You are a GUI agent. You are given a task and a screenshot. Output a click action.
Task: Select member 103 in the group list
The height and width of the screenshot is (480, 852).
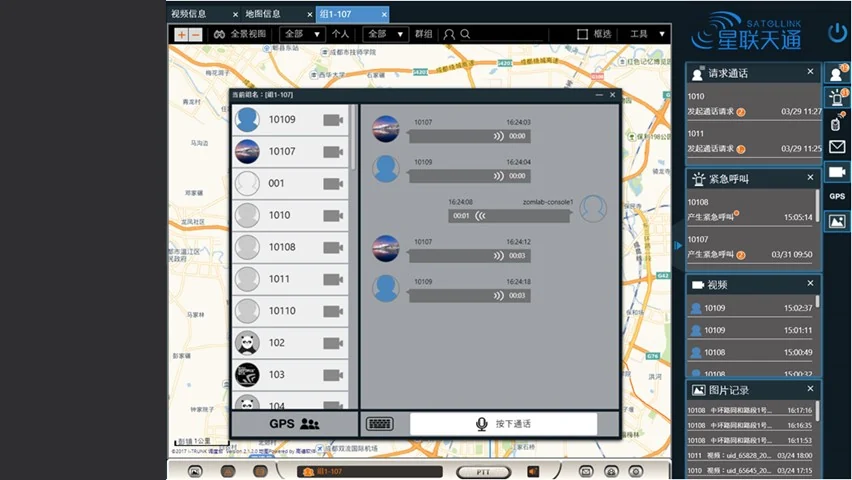pyautogui.click(x=290, y=375)
